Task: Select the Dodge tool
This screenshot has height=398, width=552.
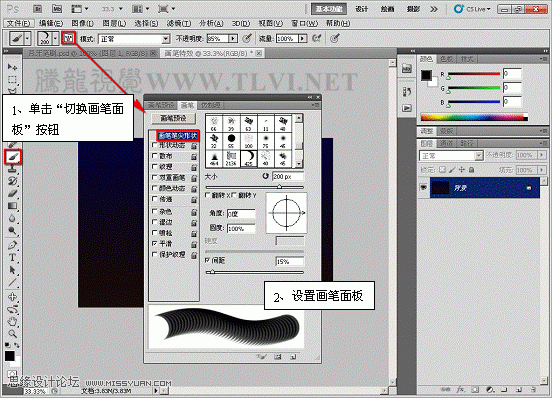Action: point(12,231)
